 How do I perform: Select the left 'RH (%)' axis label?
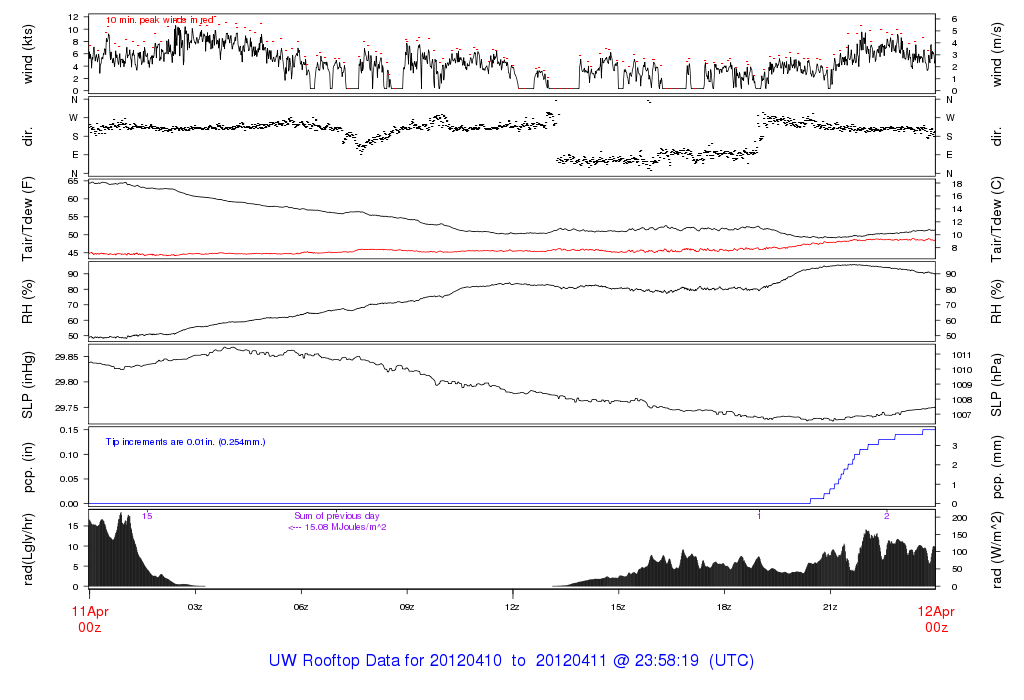click(x=27, y=304)
